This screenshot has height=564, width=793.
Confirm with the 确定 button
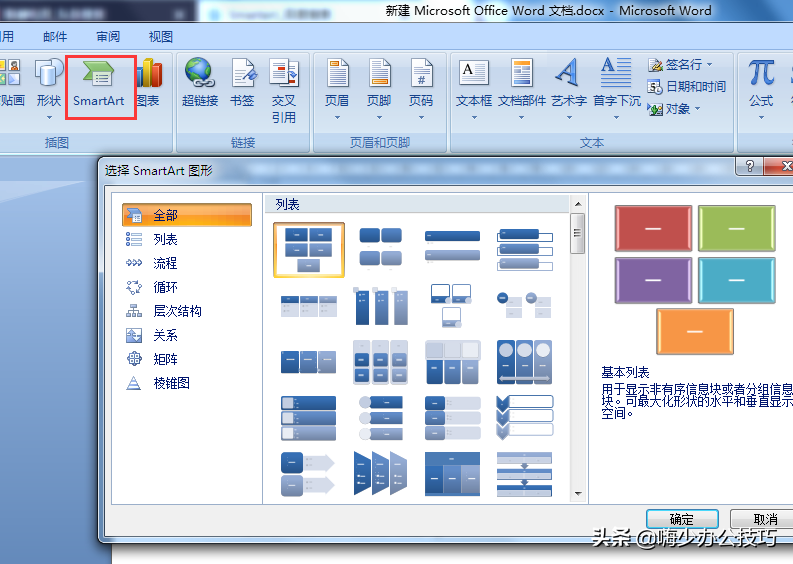[682, 519]
